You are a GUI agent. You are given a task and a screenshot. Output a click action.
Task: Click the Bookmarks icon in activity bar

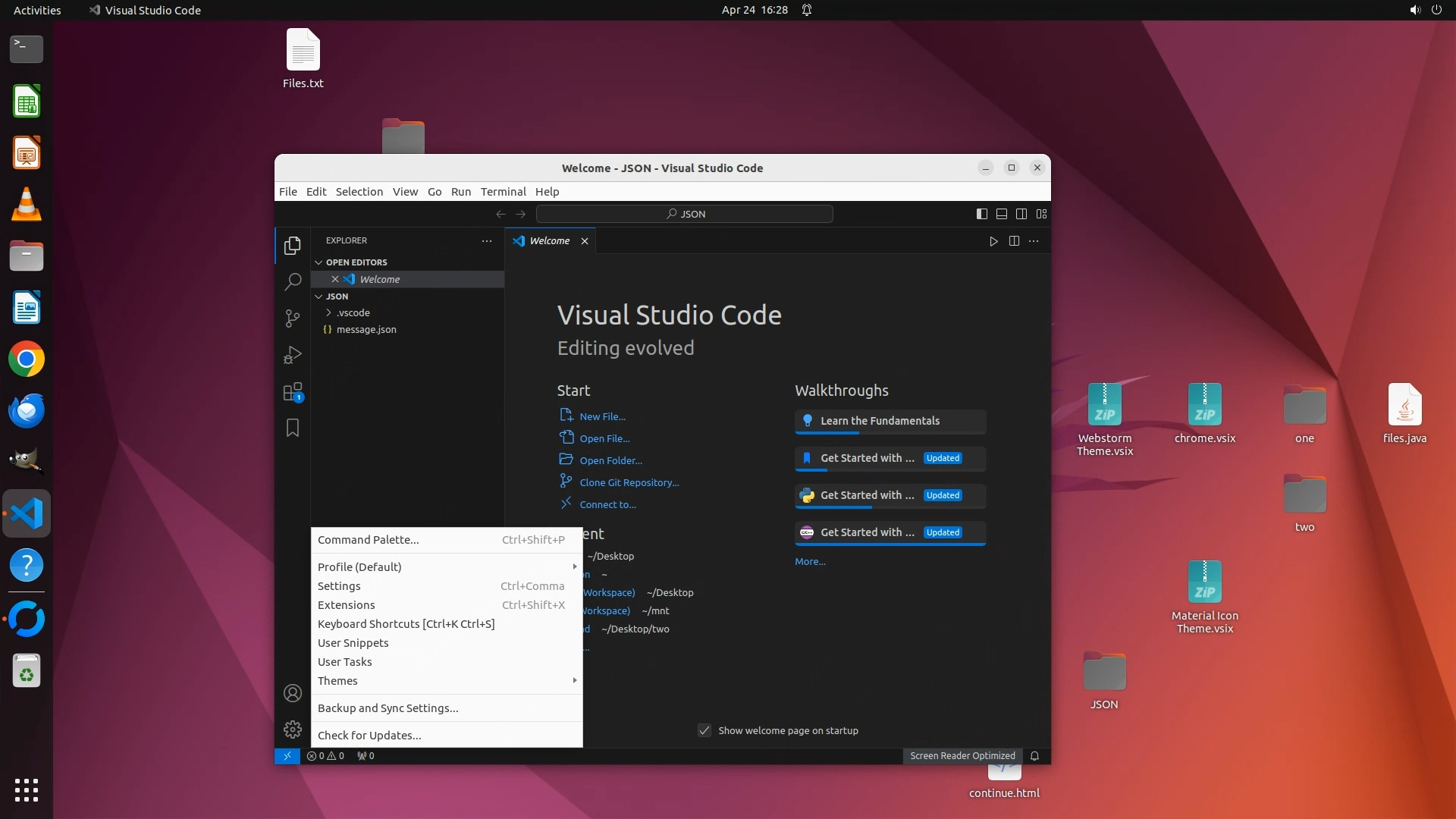[x=292, y=428]
